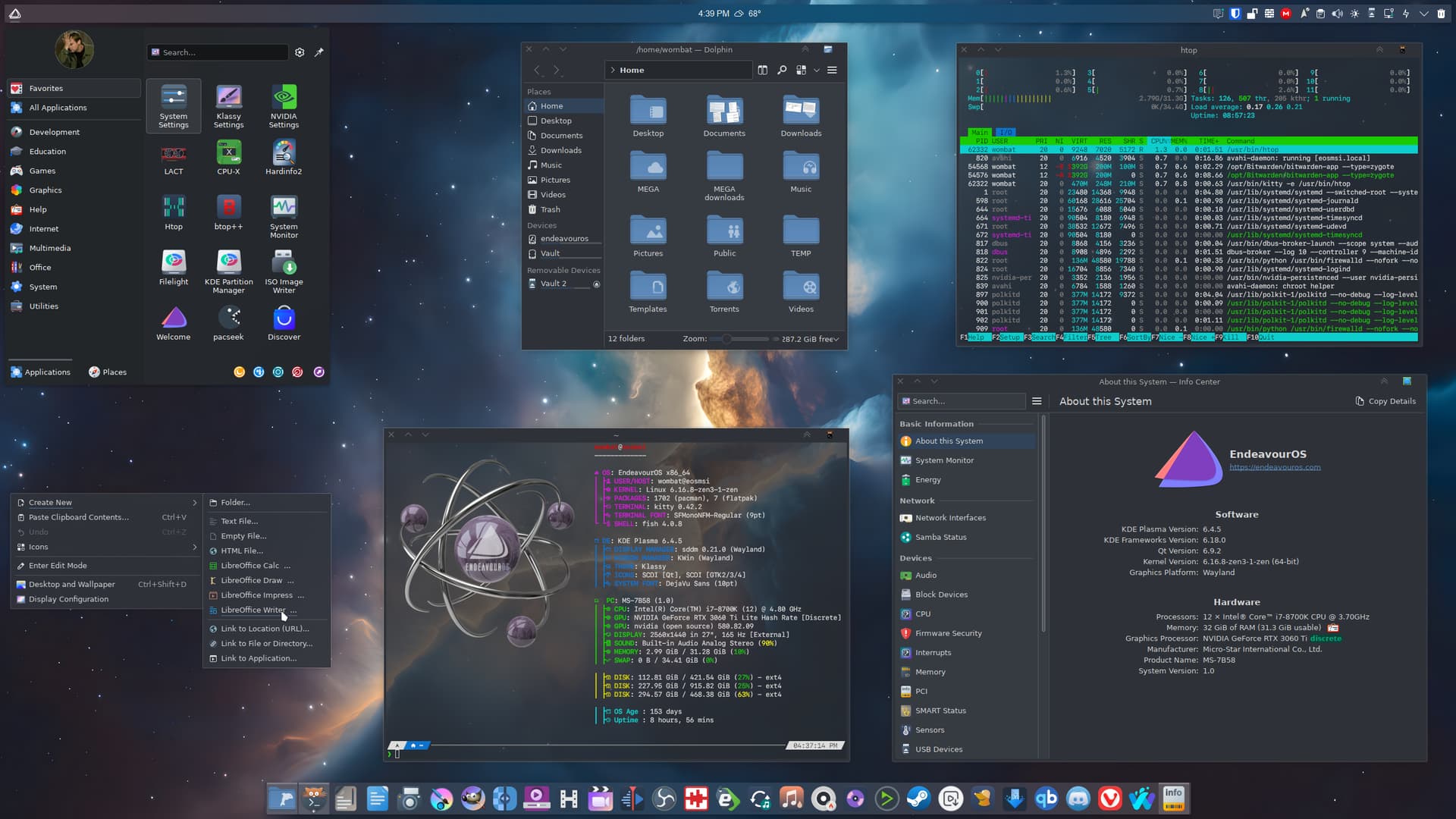Click the Dolphin search magnifier icon
The image size is (1456, 819).
point(782,70)
